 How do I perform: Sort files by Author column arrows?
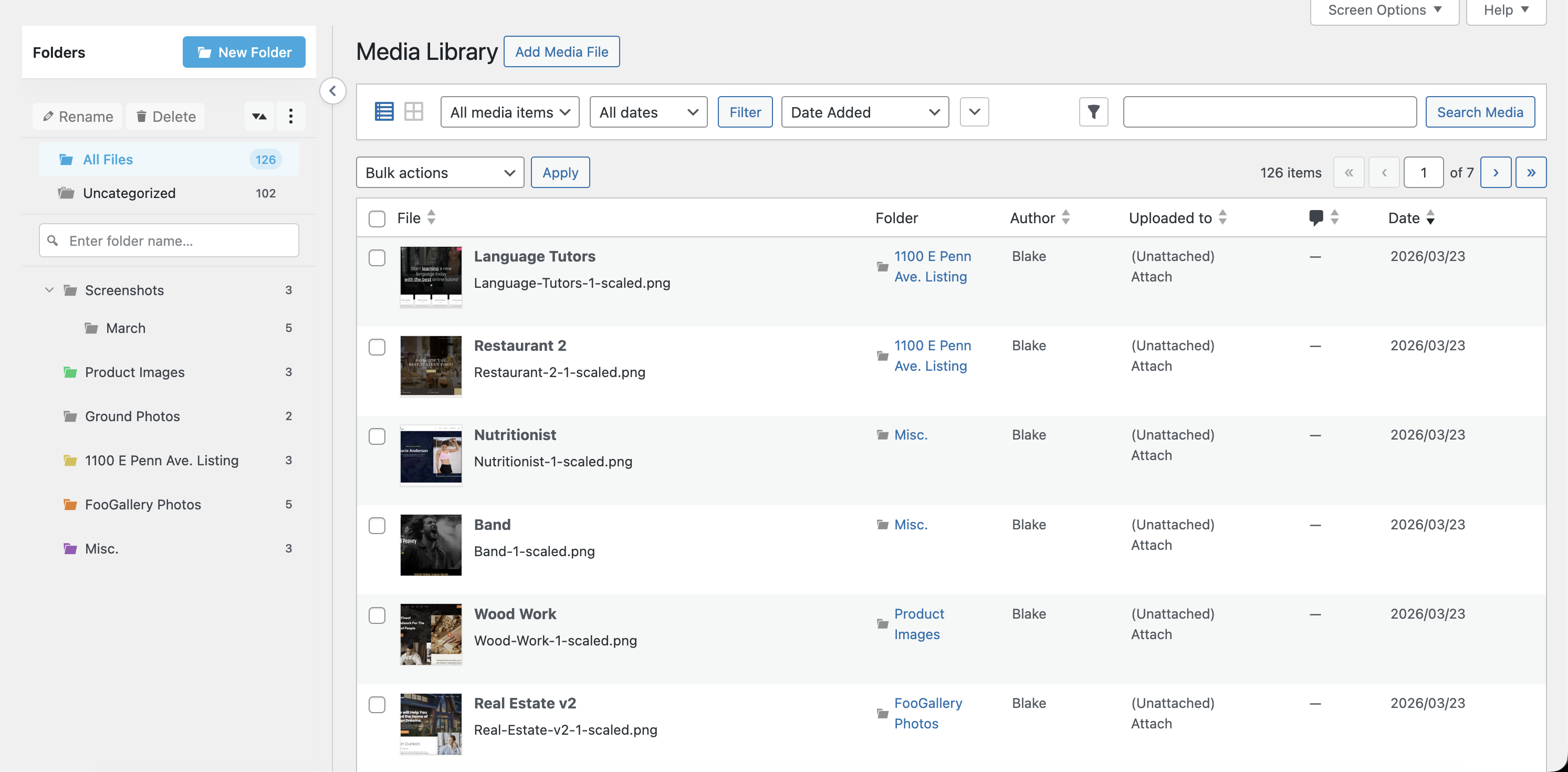tap(1066, 217)
